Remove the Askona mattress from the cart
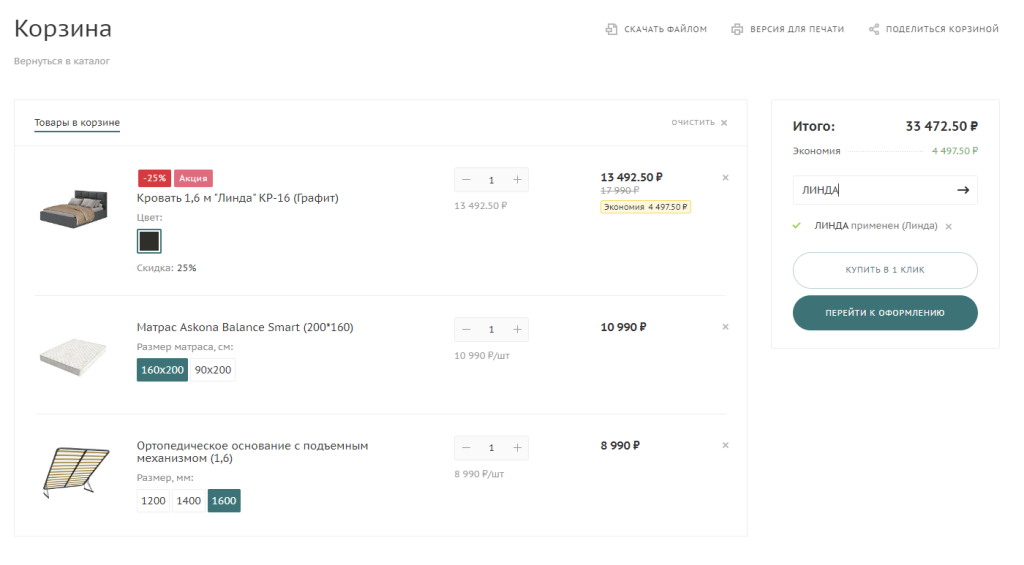This screenshot has width=1024, height=565. tap(725, 327)
